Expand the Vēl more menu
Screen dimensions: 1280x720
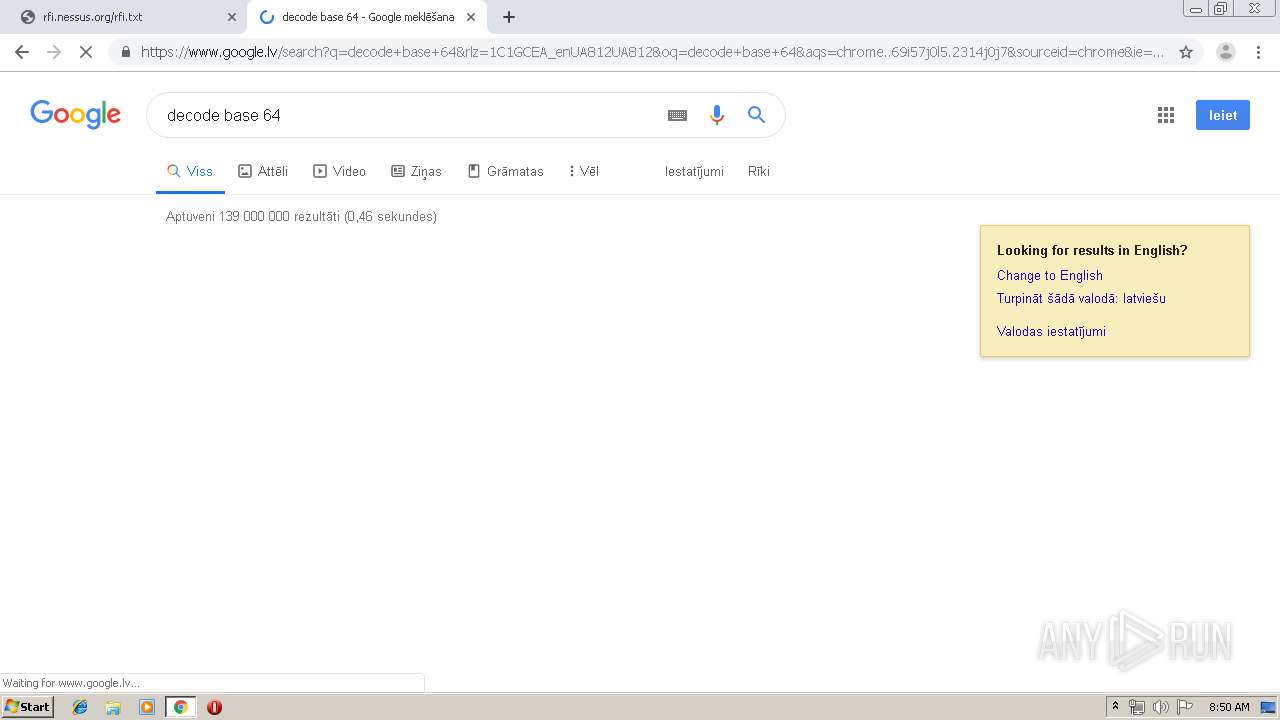pos(583,171)
